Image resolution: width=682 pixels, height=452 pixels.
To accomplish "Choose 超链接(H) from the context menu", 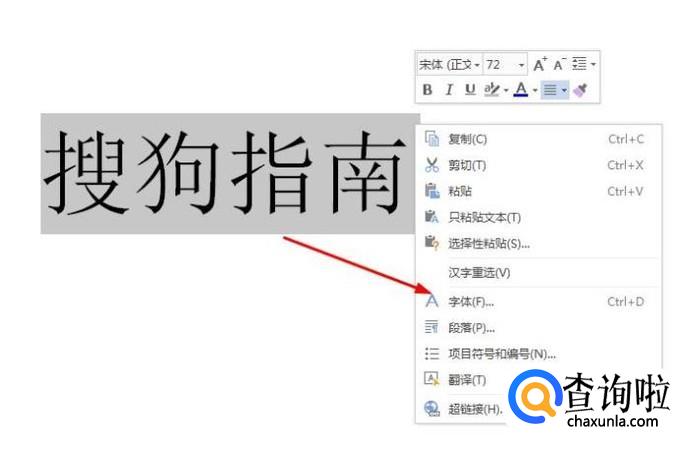I will (475, 409).
